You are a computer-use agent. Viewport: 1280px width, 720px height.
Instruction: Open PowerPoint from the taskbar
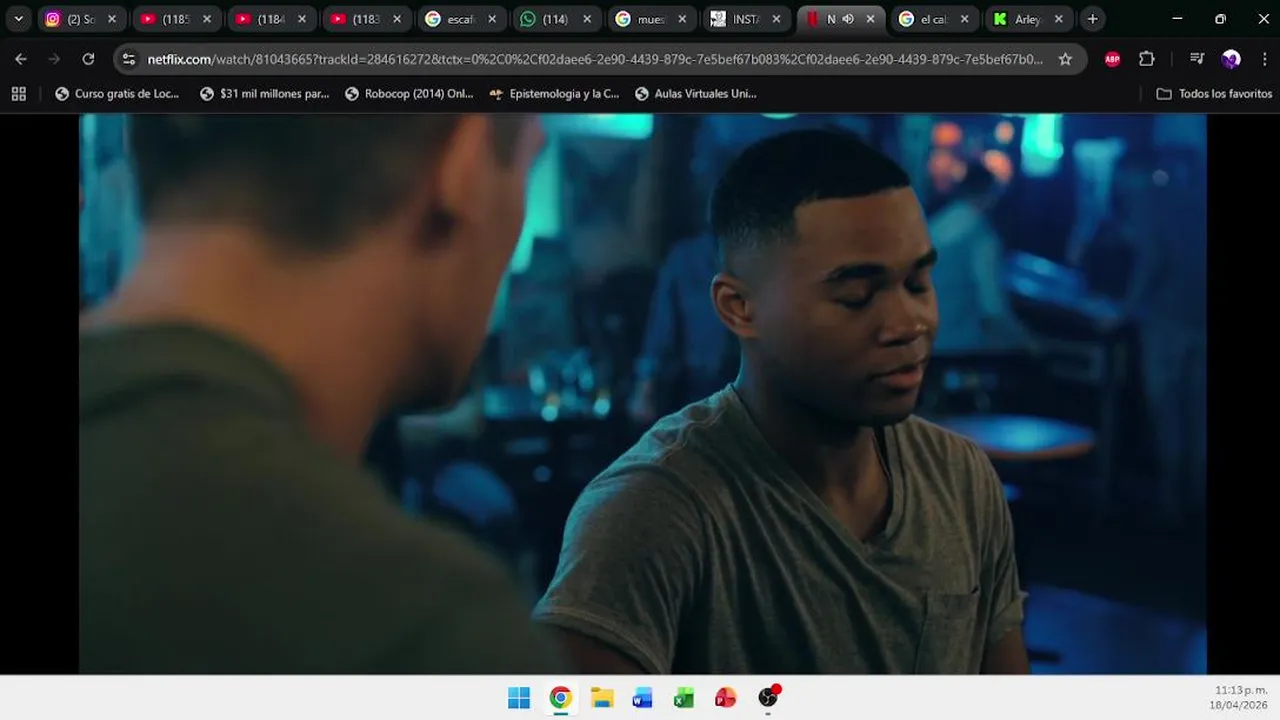click(726, 698)
